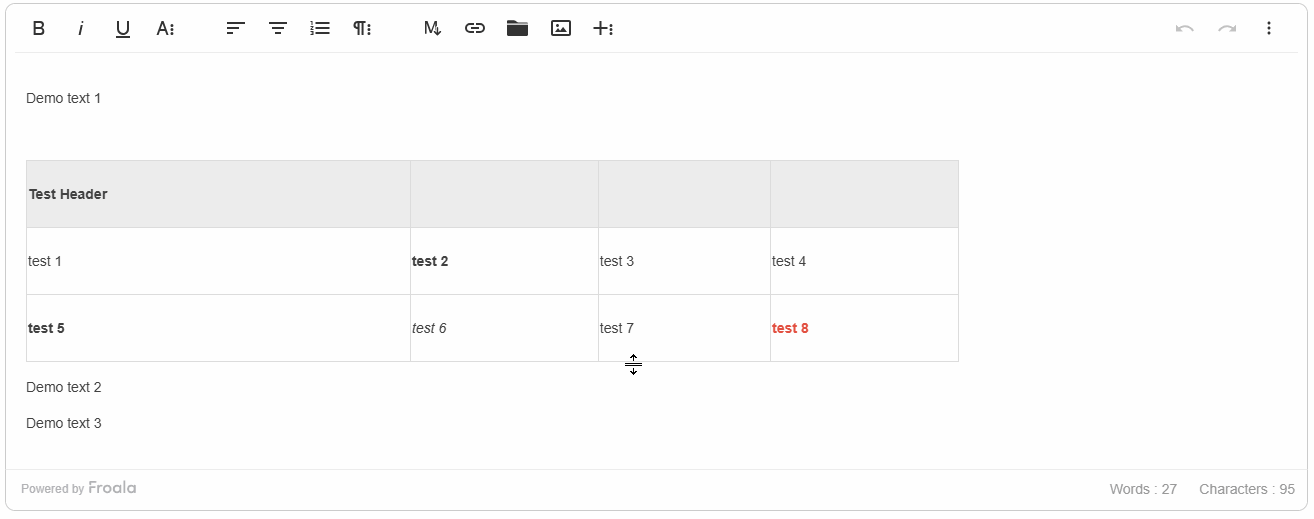
Task: Click the Insert Image icon
Action: [x=561, y=28]
